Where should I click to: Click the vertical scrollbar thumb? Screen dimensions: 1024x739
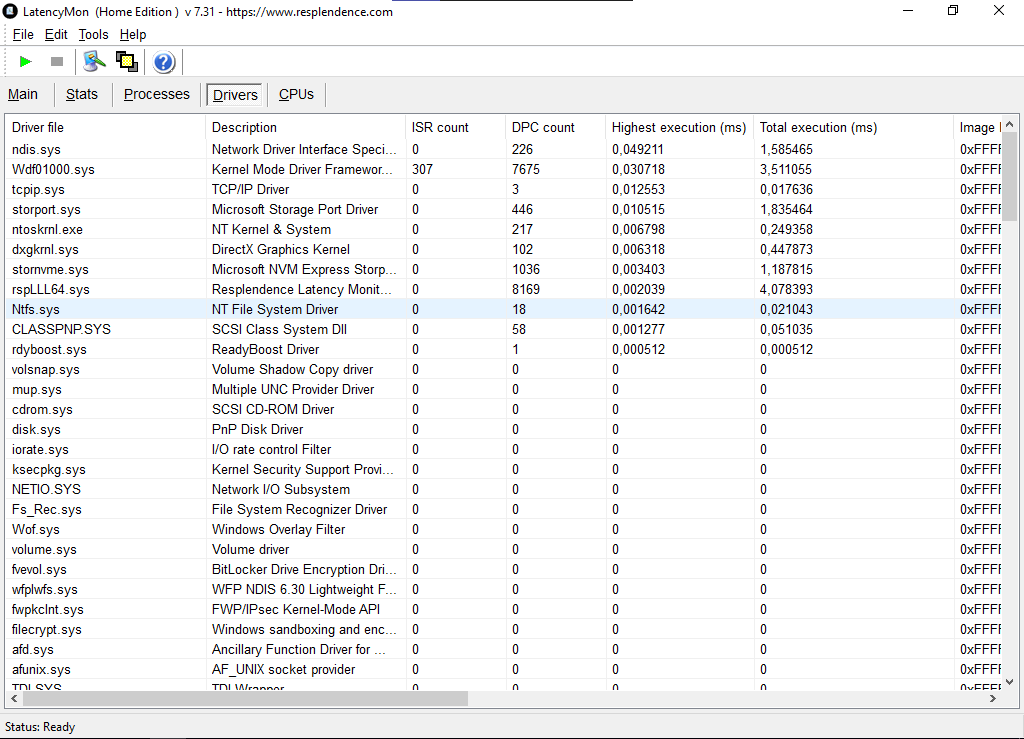[1010, 175]
